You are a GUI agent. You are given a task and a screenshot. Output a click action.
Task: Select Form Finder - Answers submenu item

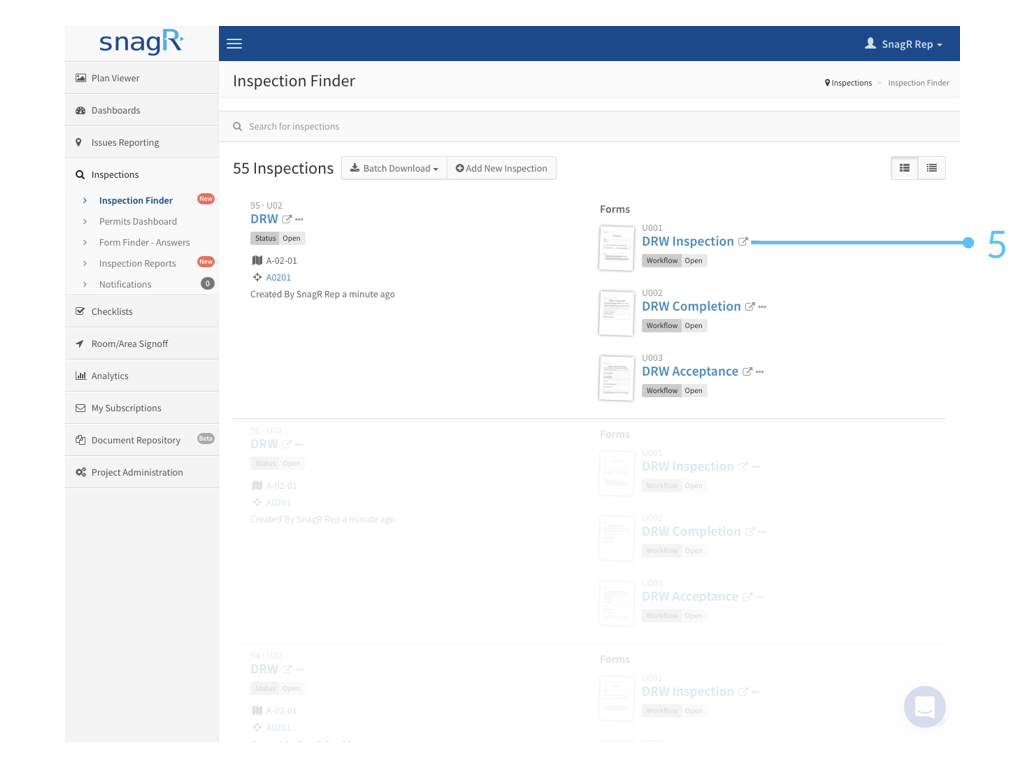[144, 242]
